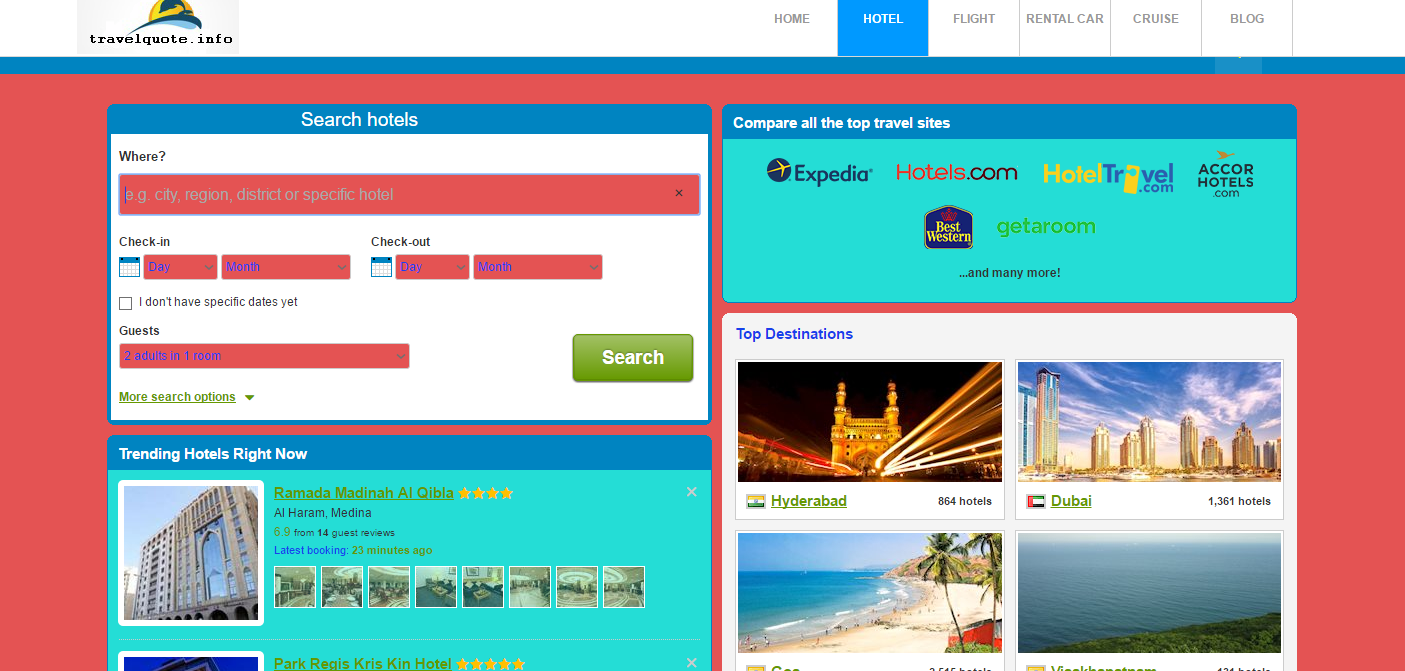Open the CRUISE section

[1155, 18]
